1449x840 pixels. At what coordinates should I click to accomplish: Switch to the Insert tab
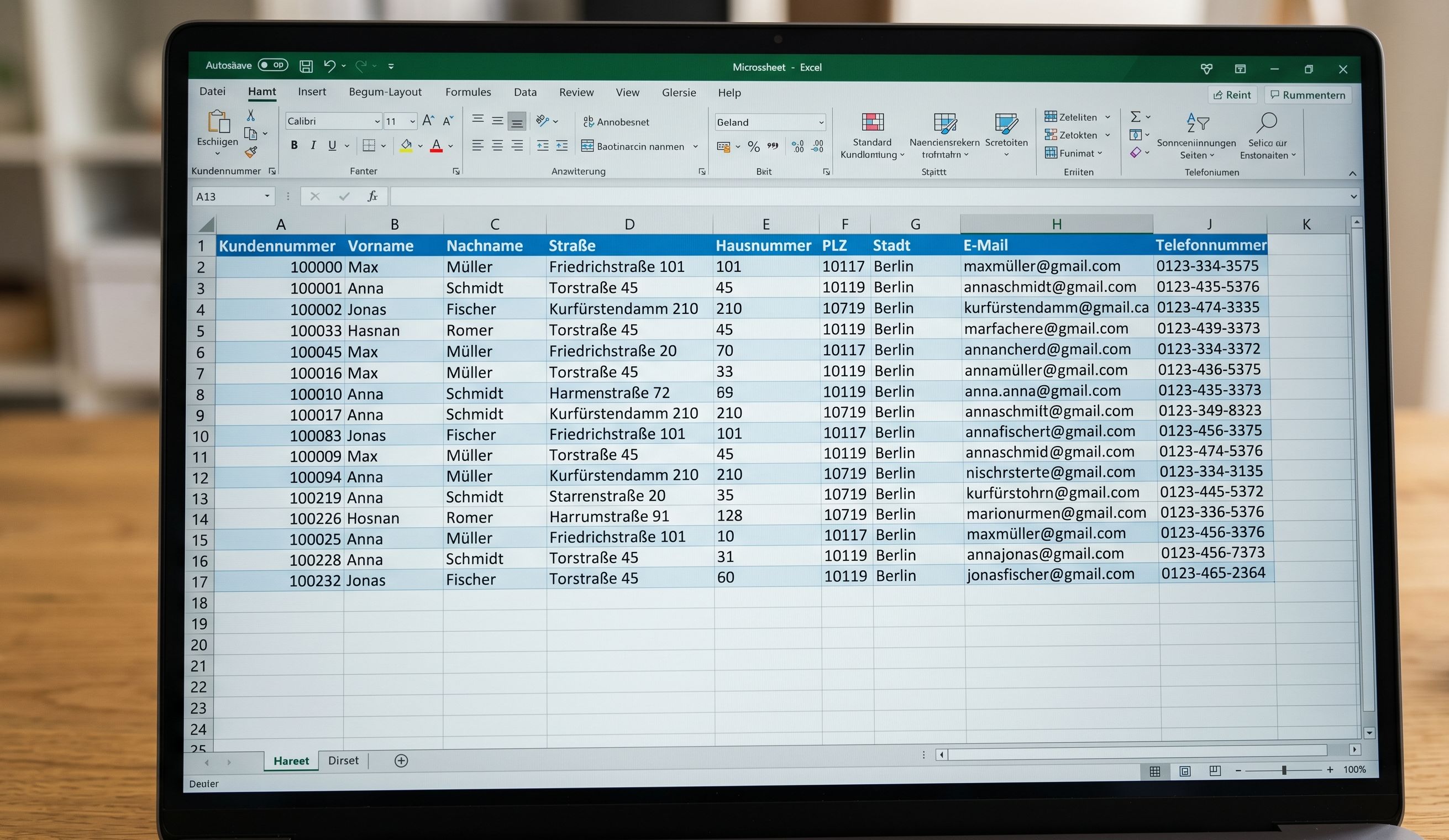[x=312, y=91]
